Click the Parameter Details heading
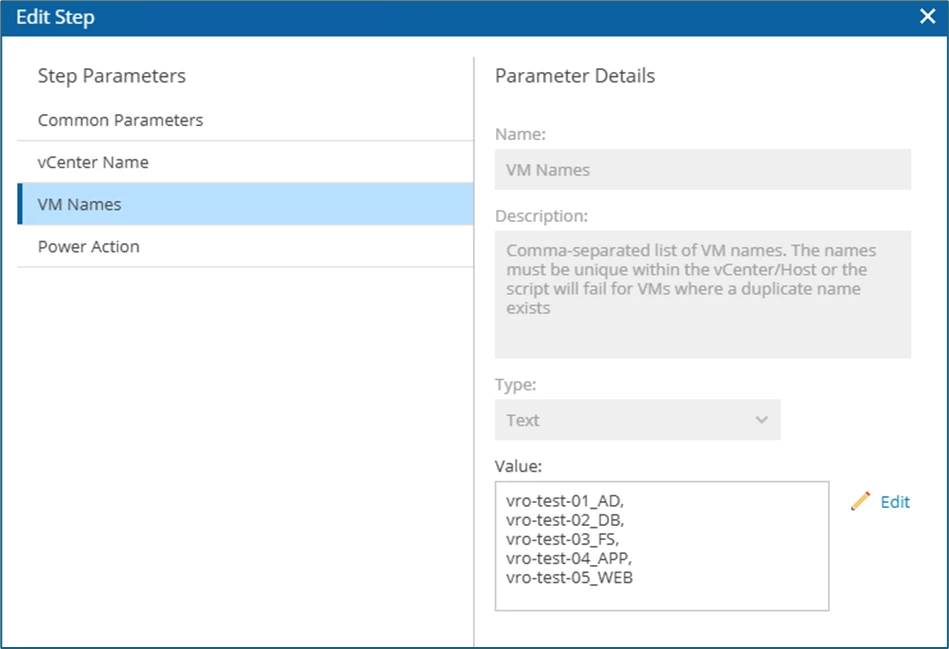Screen dimensions: 949x649 [x=575, y=76]
